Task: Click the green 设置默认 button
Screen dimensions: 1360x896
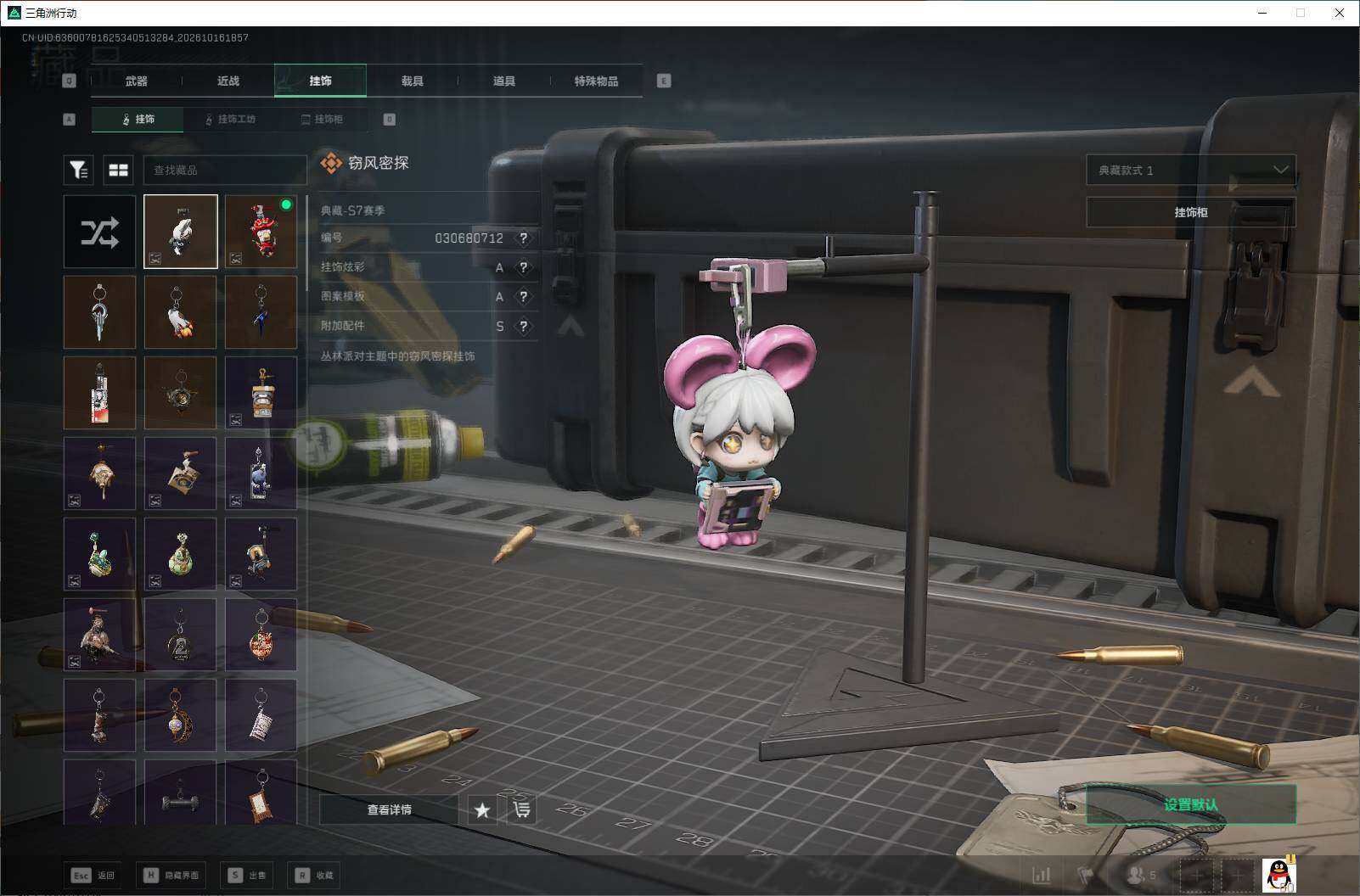Action: (1191, 804)
